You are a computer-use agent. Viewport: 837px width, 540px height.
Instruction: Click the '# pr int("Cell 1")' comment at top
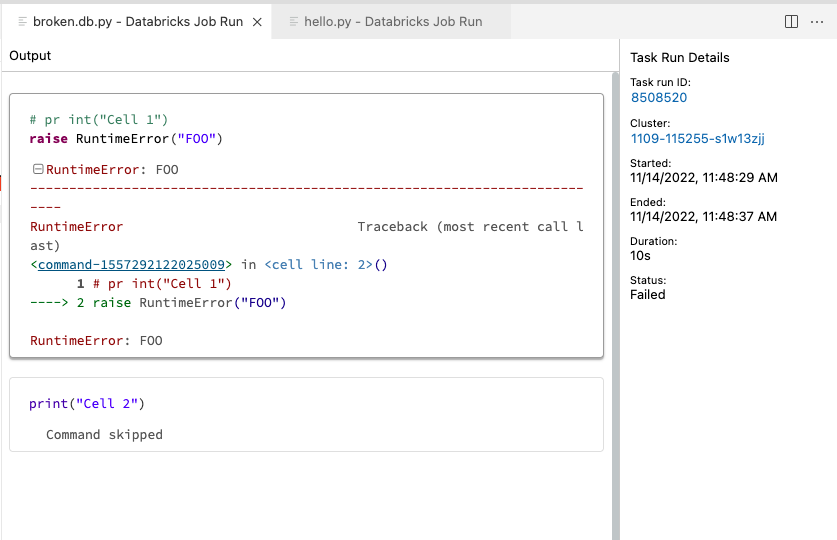(x=99, y=120)
